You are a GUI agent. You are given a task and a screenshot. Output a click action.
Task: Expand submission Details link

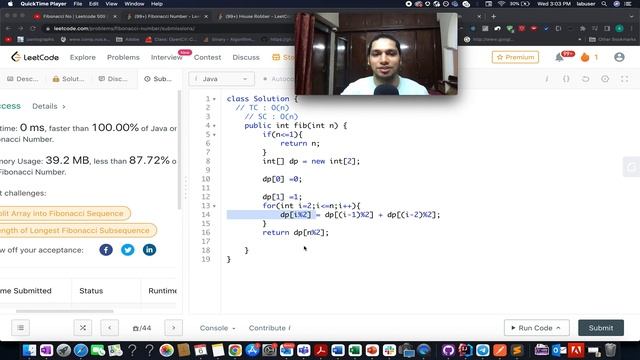pyautogui.click(x=49, y=106)
